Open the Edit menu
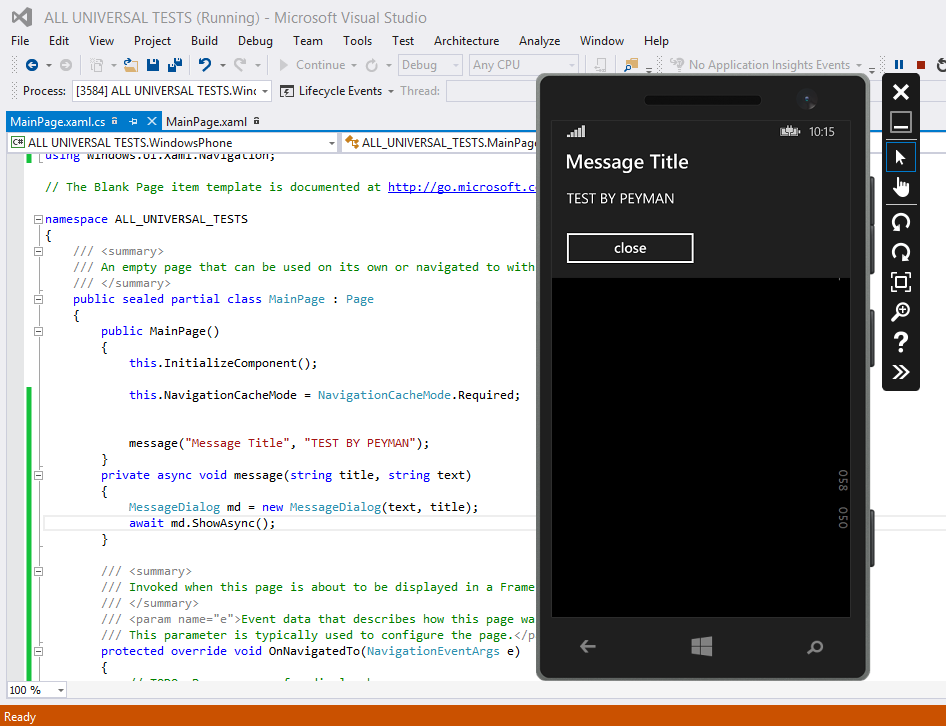 tap(59, 40)
